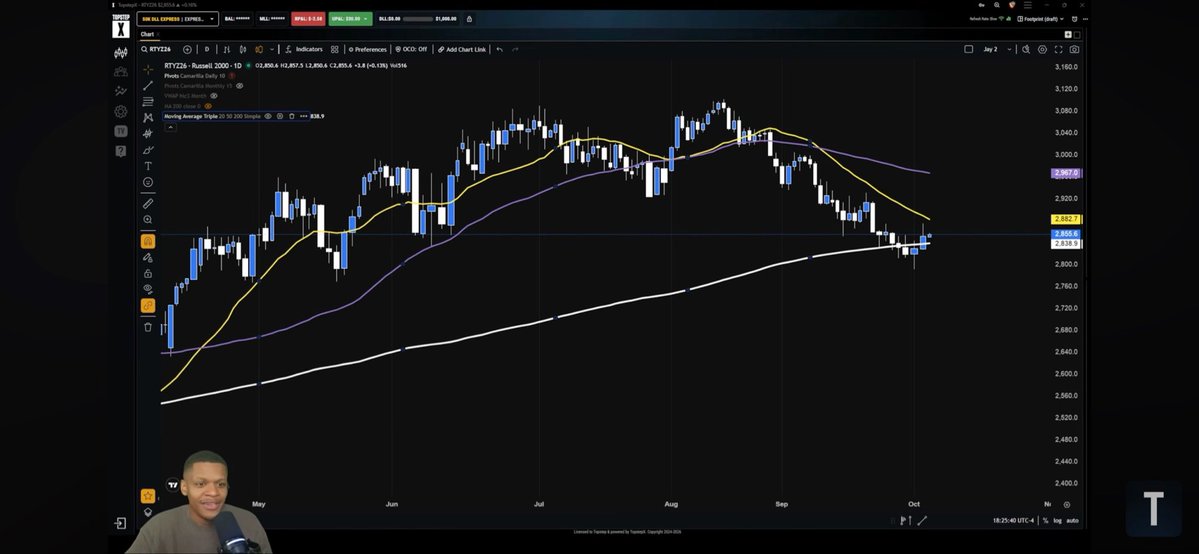Toggle OCO: Off
Screen dimensions: 1199x554
411,50
